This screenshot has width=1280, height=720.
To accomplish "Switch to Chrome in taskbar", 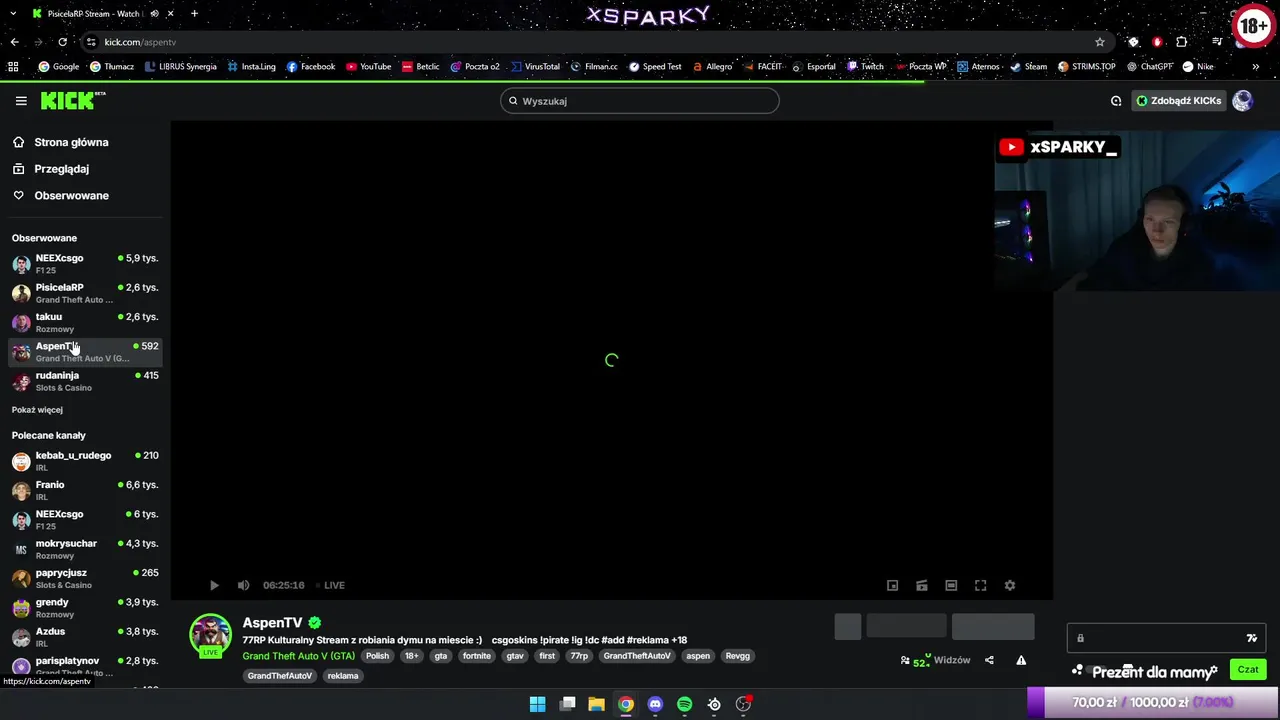I will (625, 704).
